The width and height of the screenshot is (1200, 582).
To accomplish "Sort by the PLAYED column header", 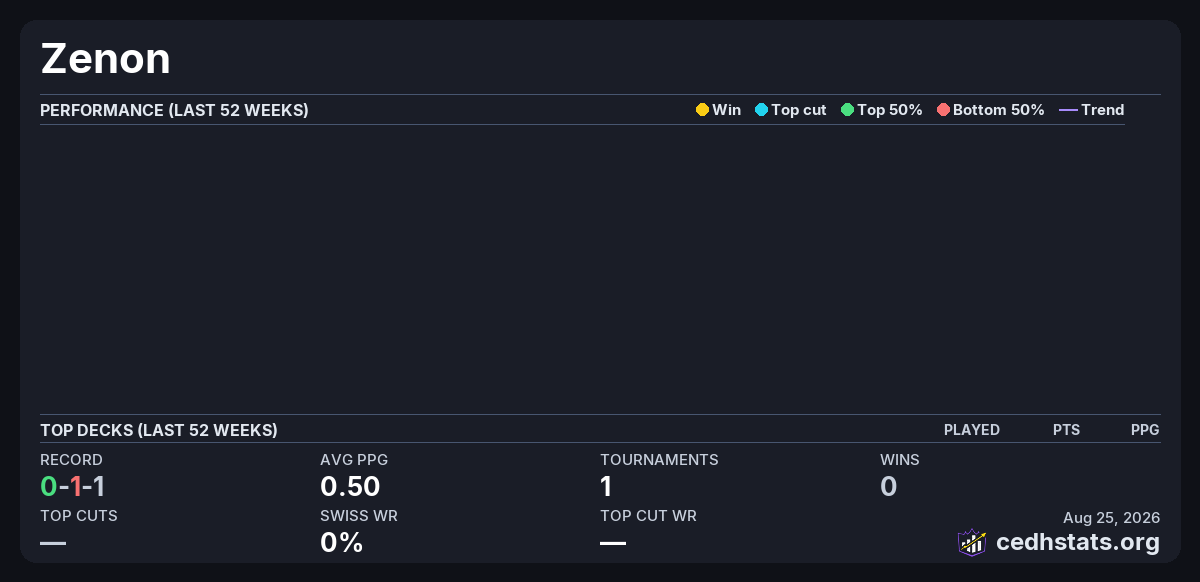I will point(972,430).
